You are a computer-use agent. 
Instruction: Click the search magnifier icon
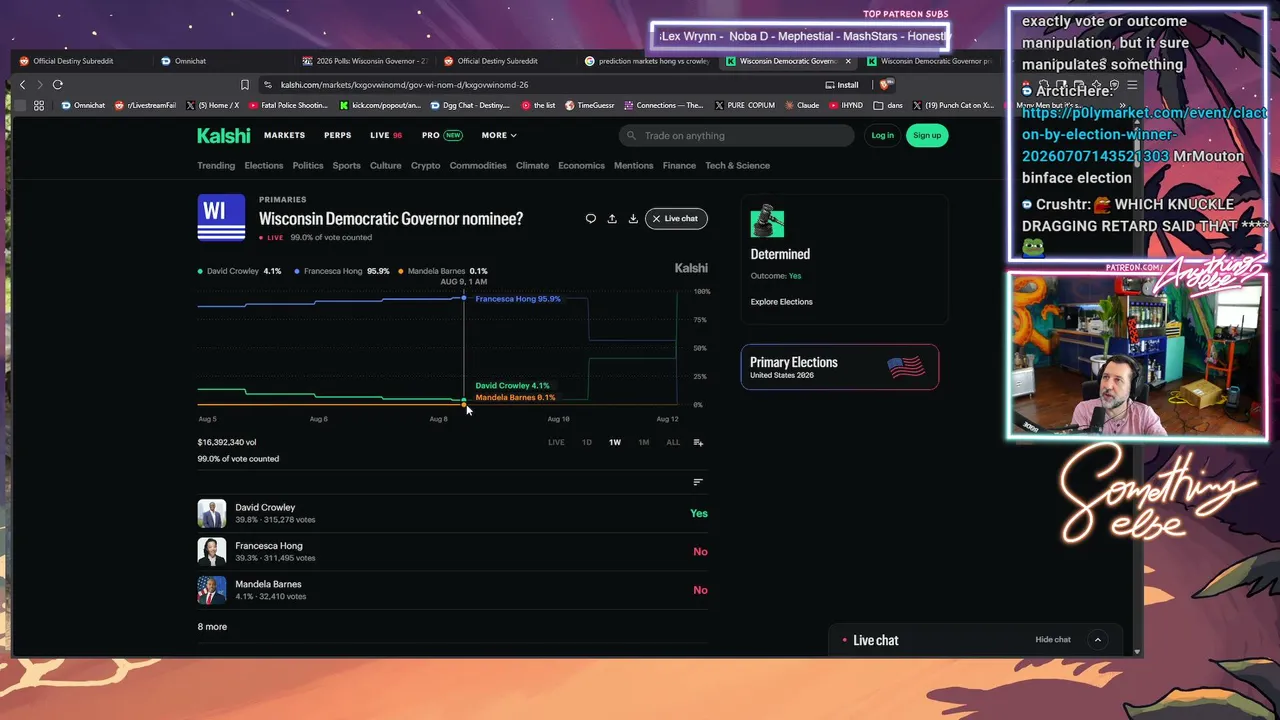(632, 135)
